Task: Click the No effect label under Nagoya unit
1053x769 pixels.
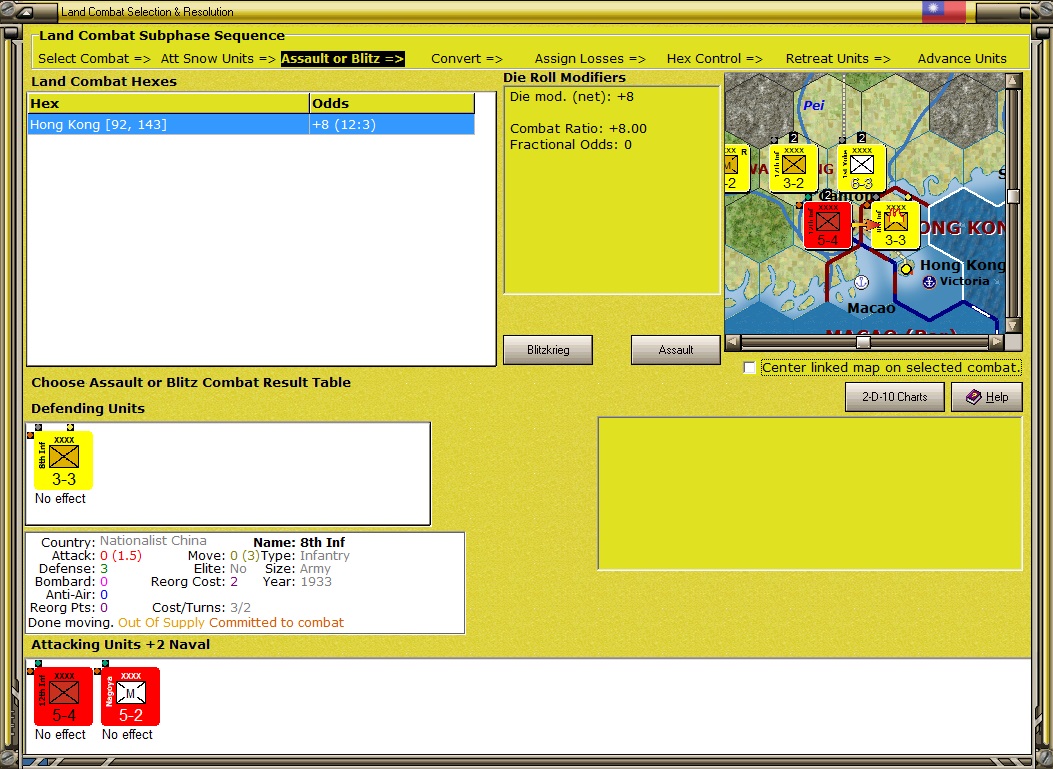Action: 128,734
